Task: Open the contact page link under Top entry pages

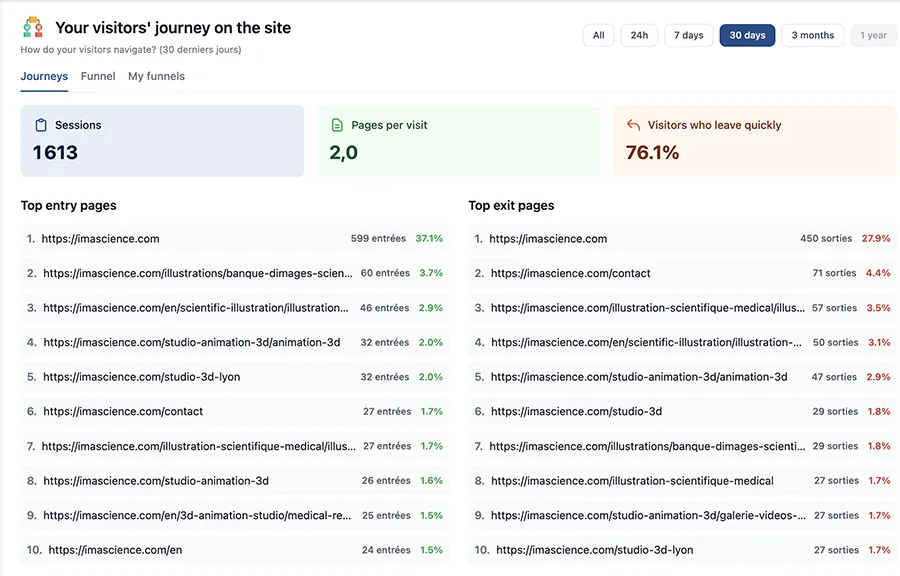Action: tap(123, 411)
